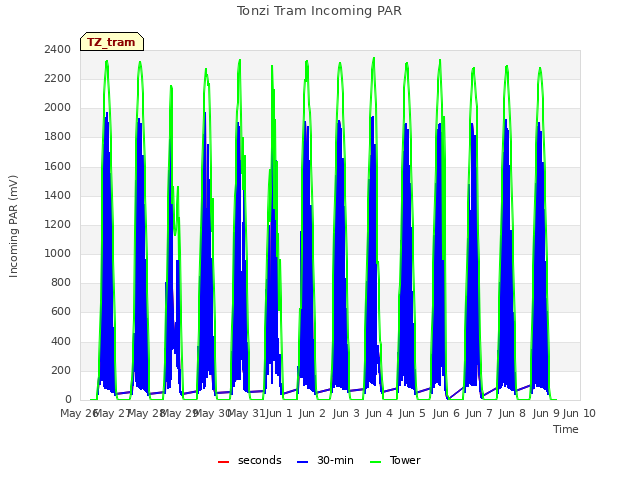Click the Time axis label
This screenshot has width=640, height=480.
(566, 429)
